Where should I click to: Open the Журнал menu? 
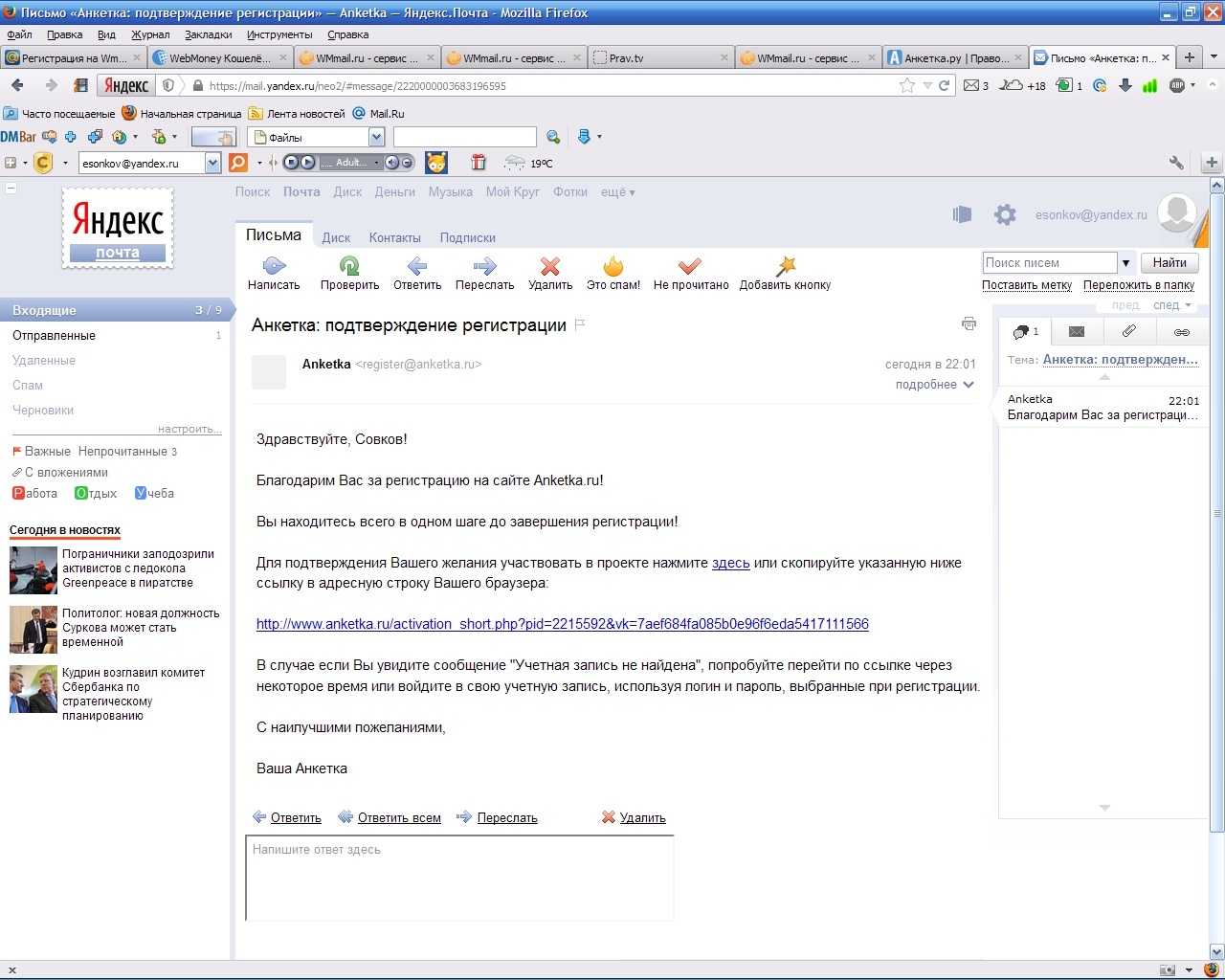coord(150,34)
